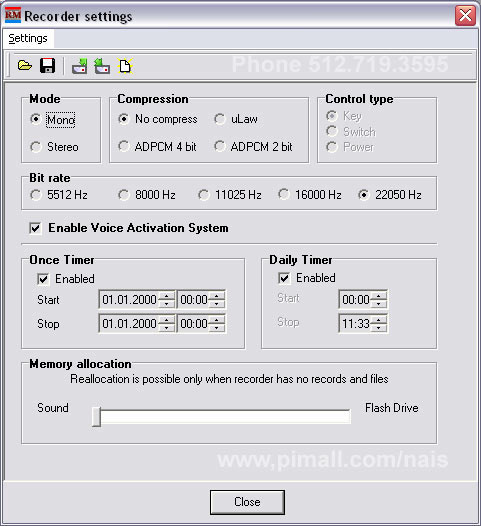The height and width of the screenshot is (526, 481).
Task: Click the new document icon in toolbar
Action: (125, 66)
